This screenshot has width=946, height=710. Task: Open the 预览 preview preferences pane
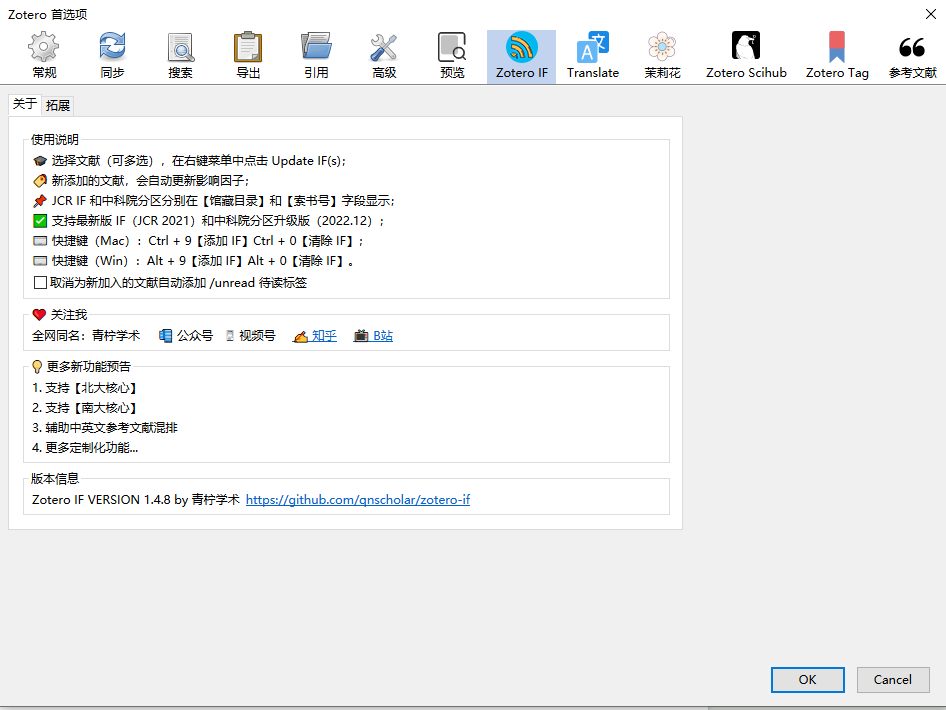point(452,56)
